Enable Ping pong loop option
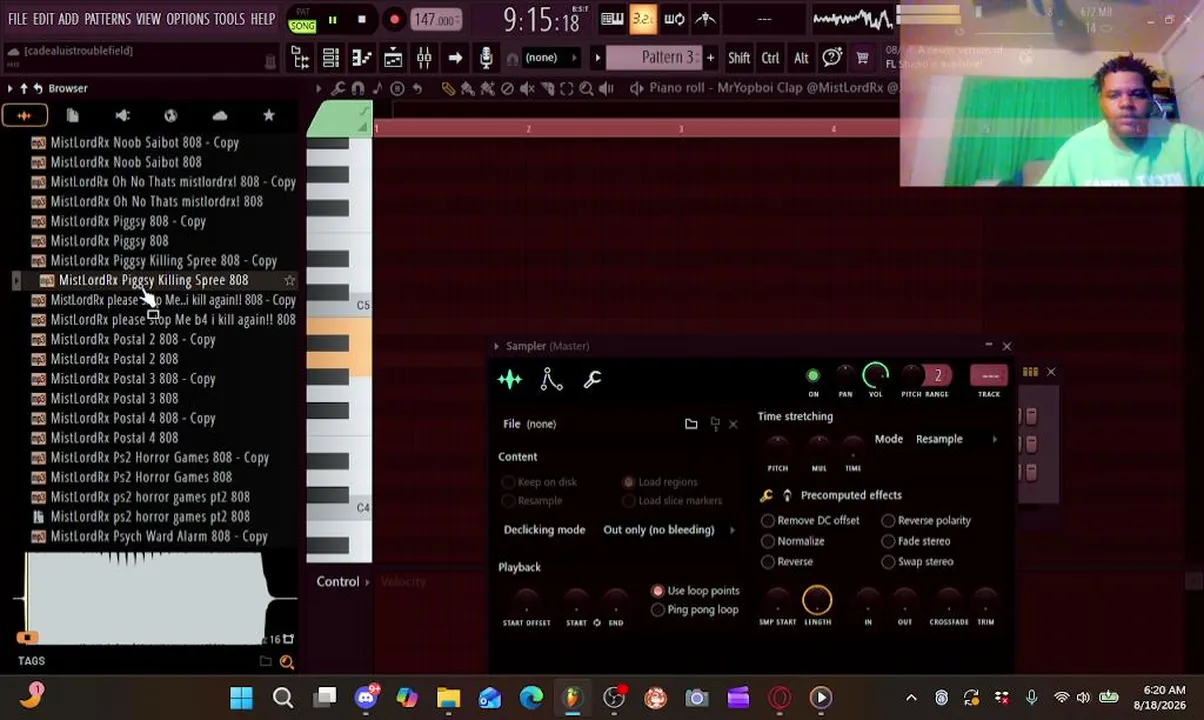The height and width of the screenshot is (720, 1204). point(658,610)
